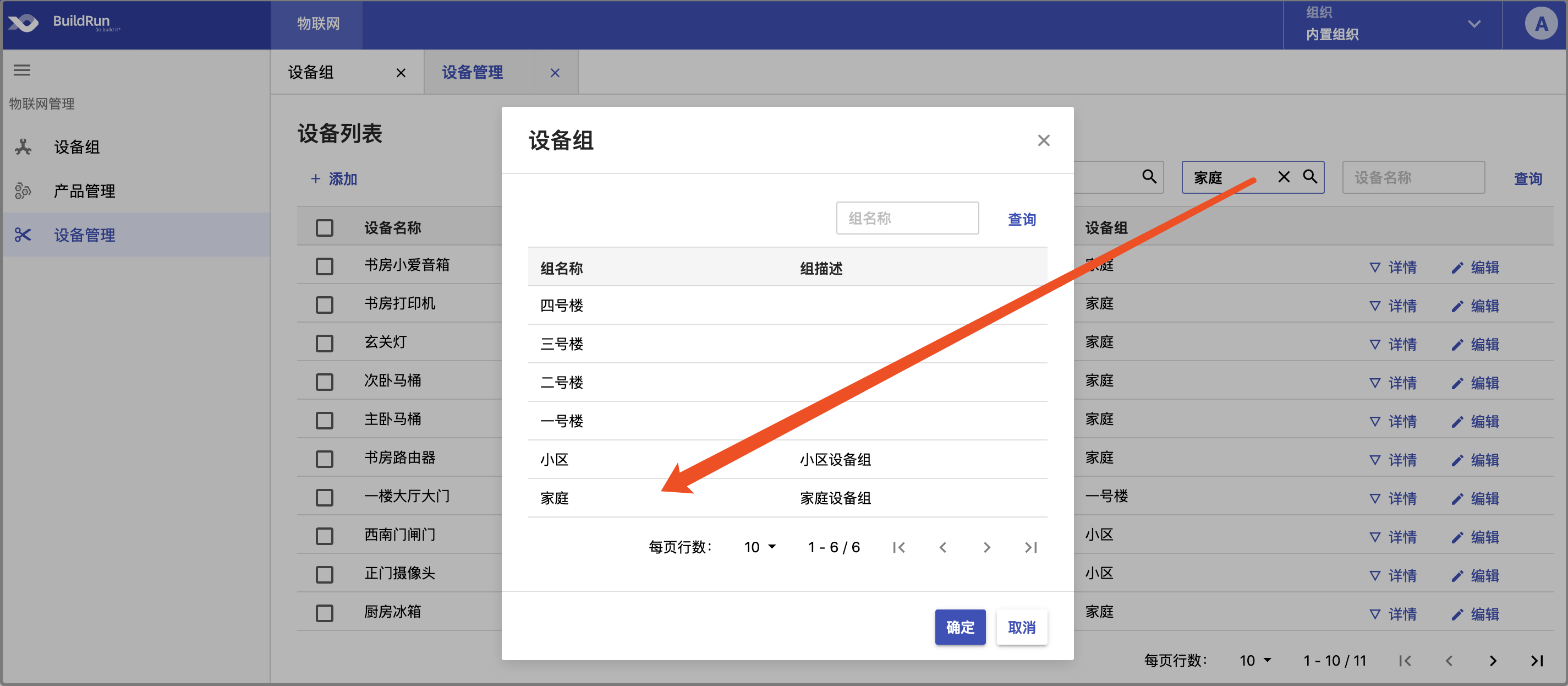Open the dialog rows-per-page dropdown
1568x686 pixels.
(760, 548)
